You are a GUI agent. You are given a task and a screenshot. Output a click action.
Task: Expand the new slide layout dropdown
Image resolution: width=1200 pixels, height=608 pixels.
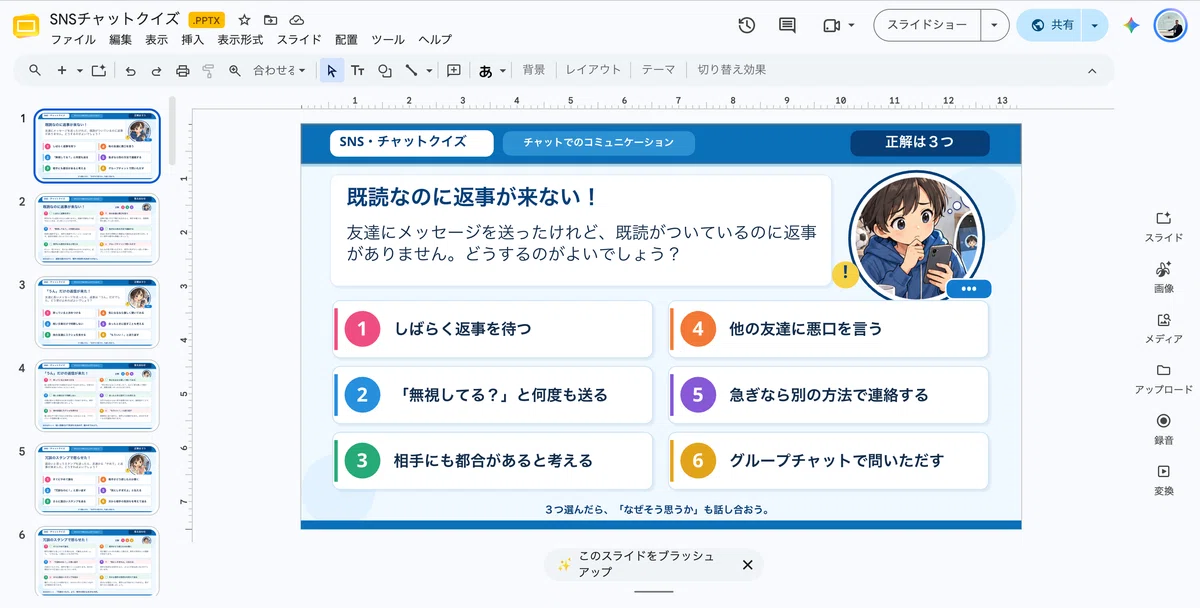click(x=79, y=70)
